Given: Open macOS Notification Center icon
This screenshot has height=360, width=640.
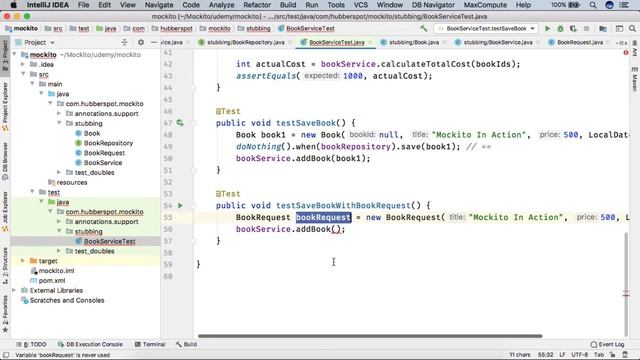Looking at the screenshot, I should 624,5.
